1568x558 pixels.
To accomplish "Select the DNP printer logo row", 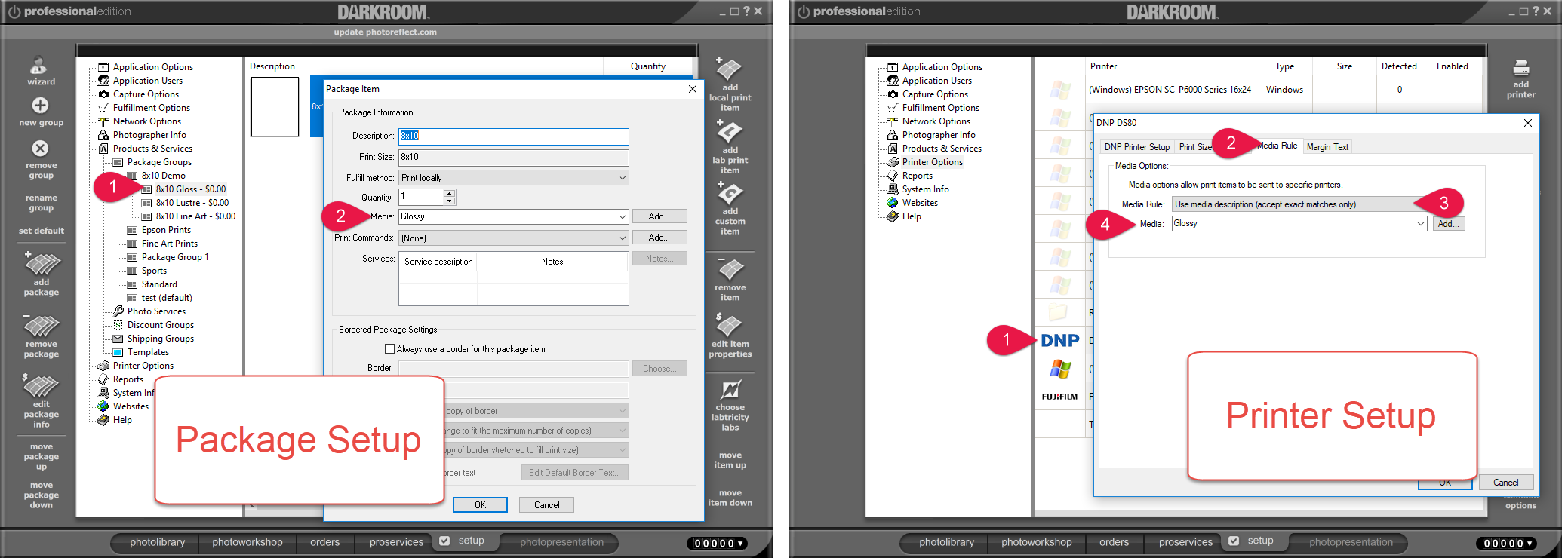I will (1059, 340).
